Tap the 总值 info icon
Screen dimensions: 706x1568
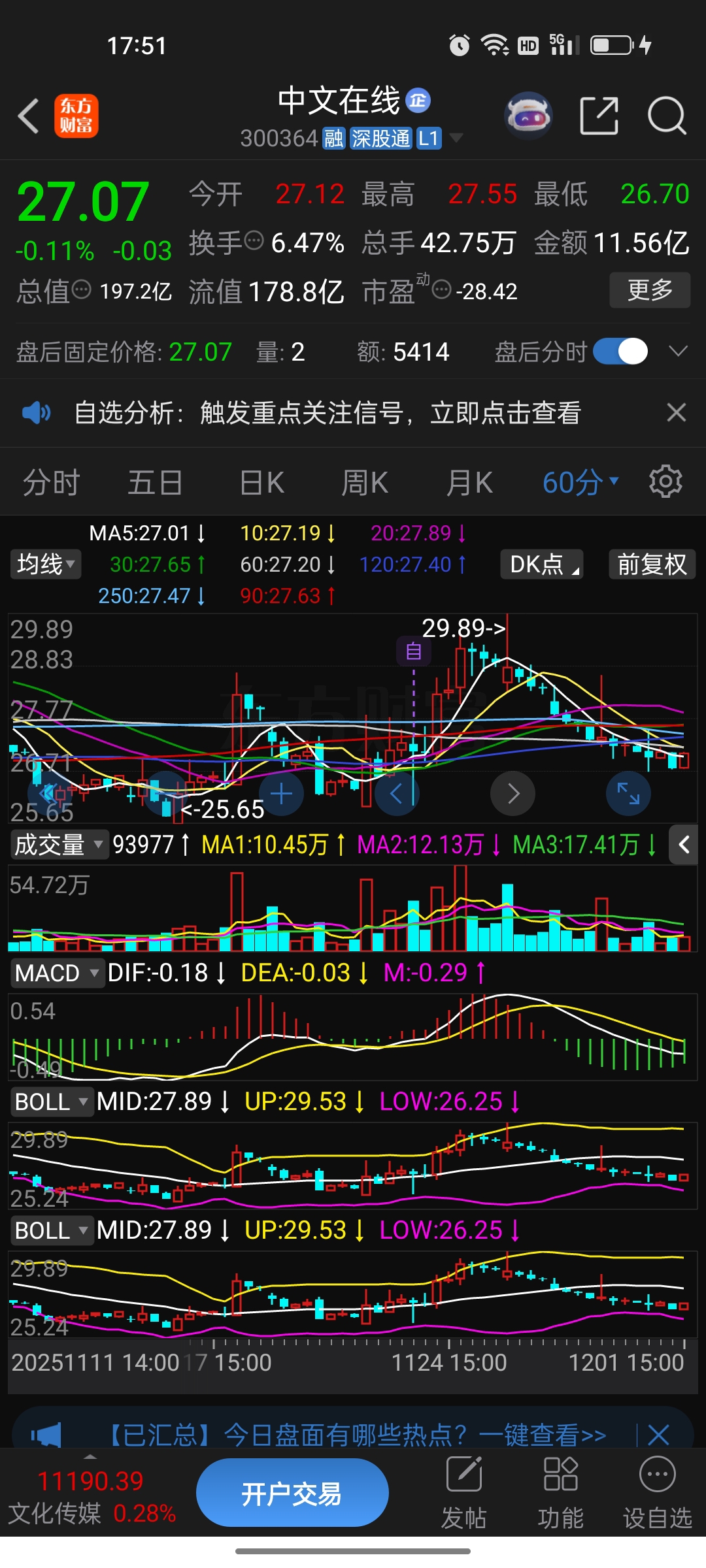(81, 289)
